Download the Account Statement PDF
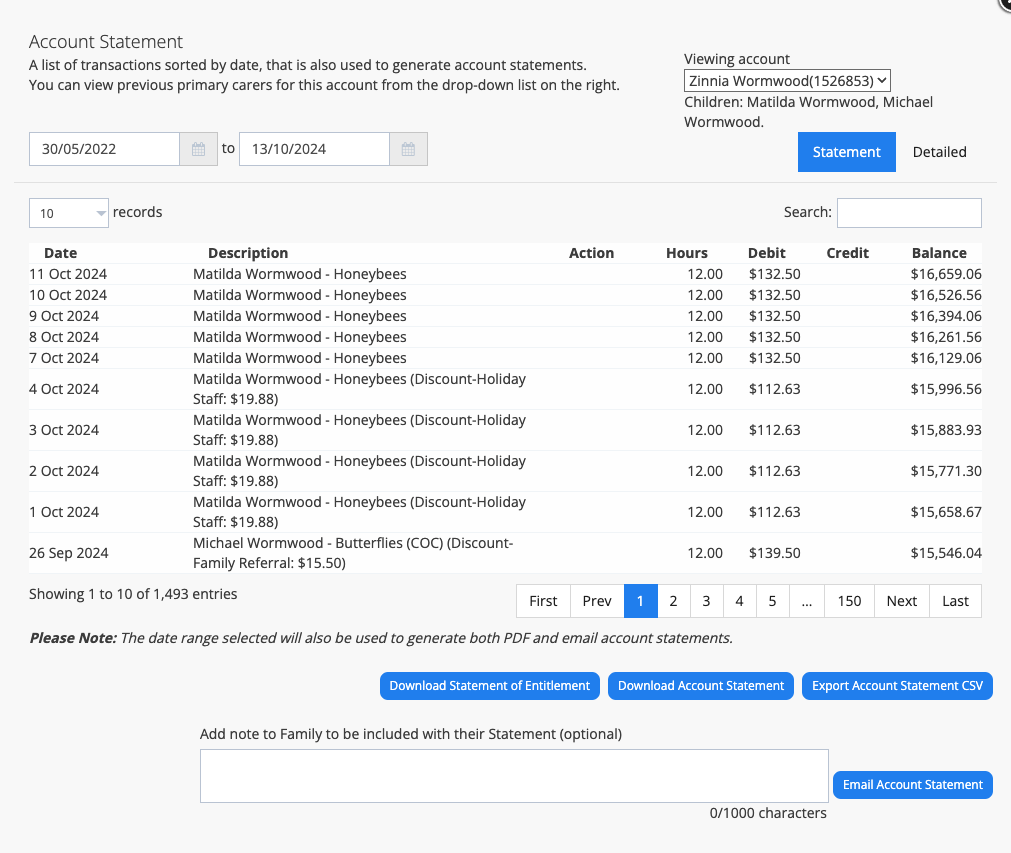This screenshot has height=853, width=1011. tap(700, 686)
